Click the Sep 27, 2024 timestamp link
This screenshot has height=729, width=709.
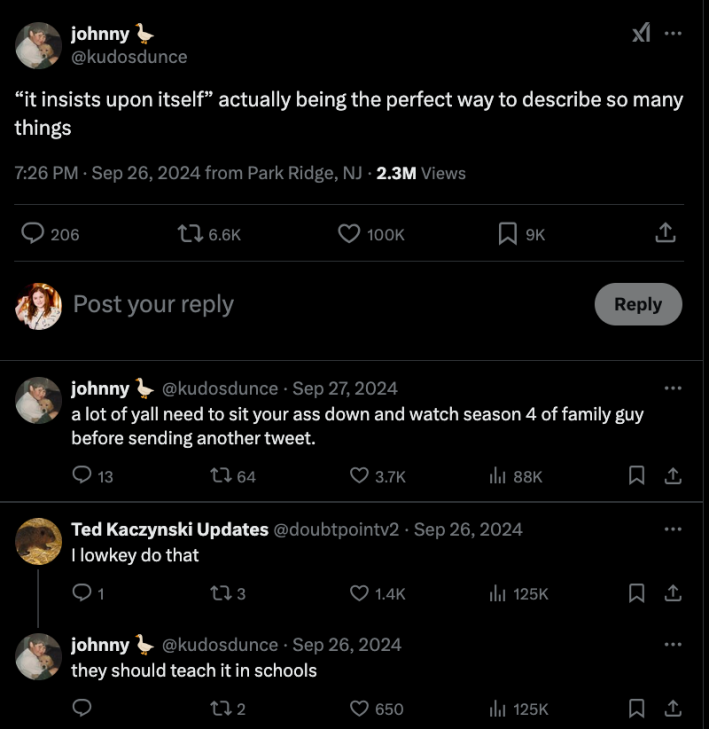click(345, 388)
